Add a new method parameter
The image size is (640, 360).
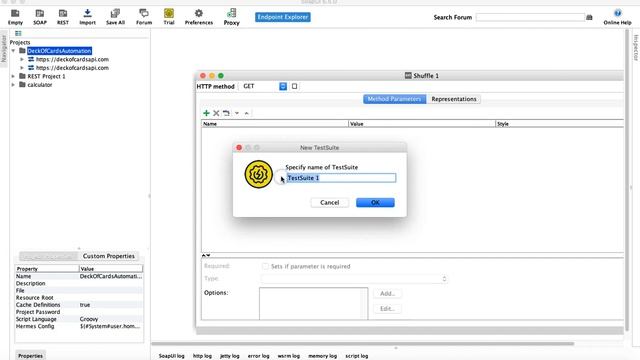[x=206, y=113]
